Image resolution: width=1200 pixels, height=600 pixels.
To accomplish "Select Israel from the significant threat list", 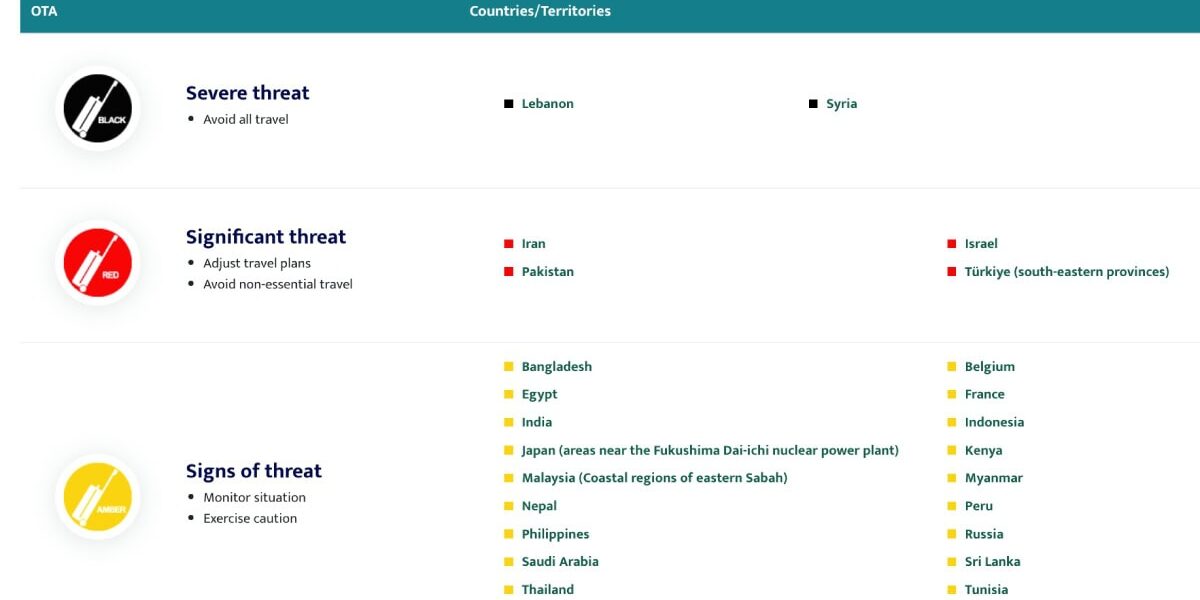I will coord(982,243).
